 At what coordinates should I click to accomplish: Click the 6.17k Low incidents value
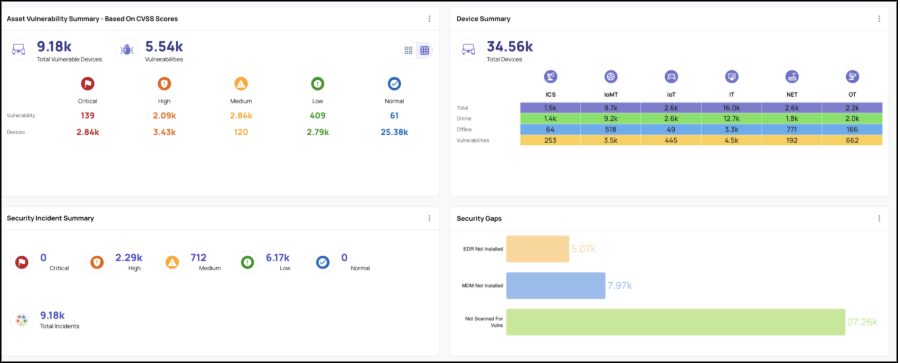tap(278, 258)
